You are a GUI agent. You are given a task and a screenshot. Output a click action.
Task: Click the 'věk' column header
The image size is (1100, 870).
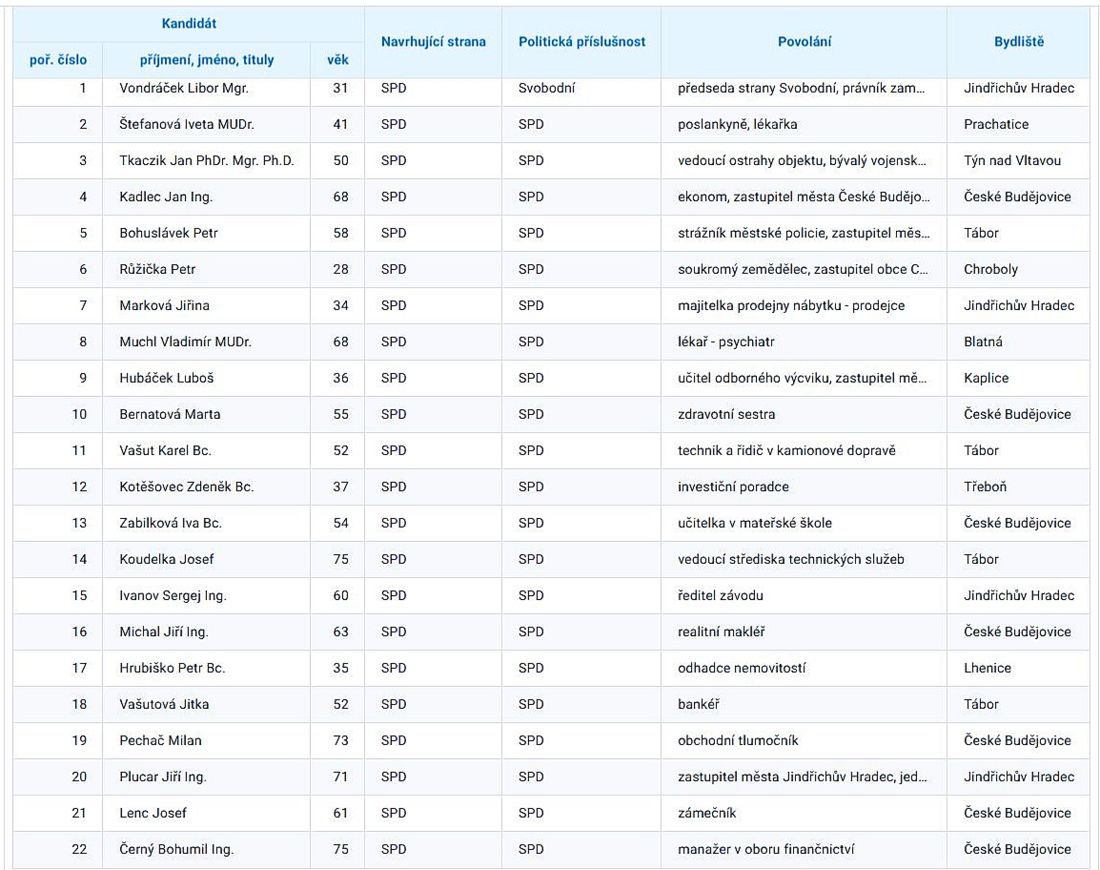(x=337, y=60)
